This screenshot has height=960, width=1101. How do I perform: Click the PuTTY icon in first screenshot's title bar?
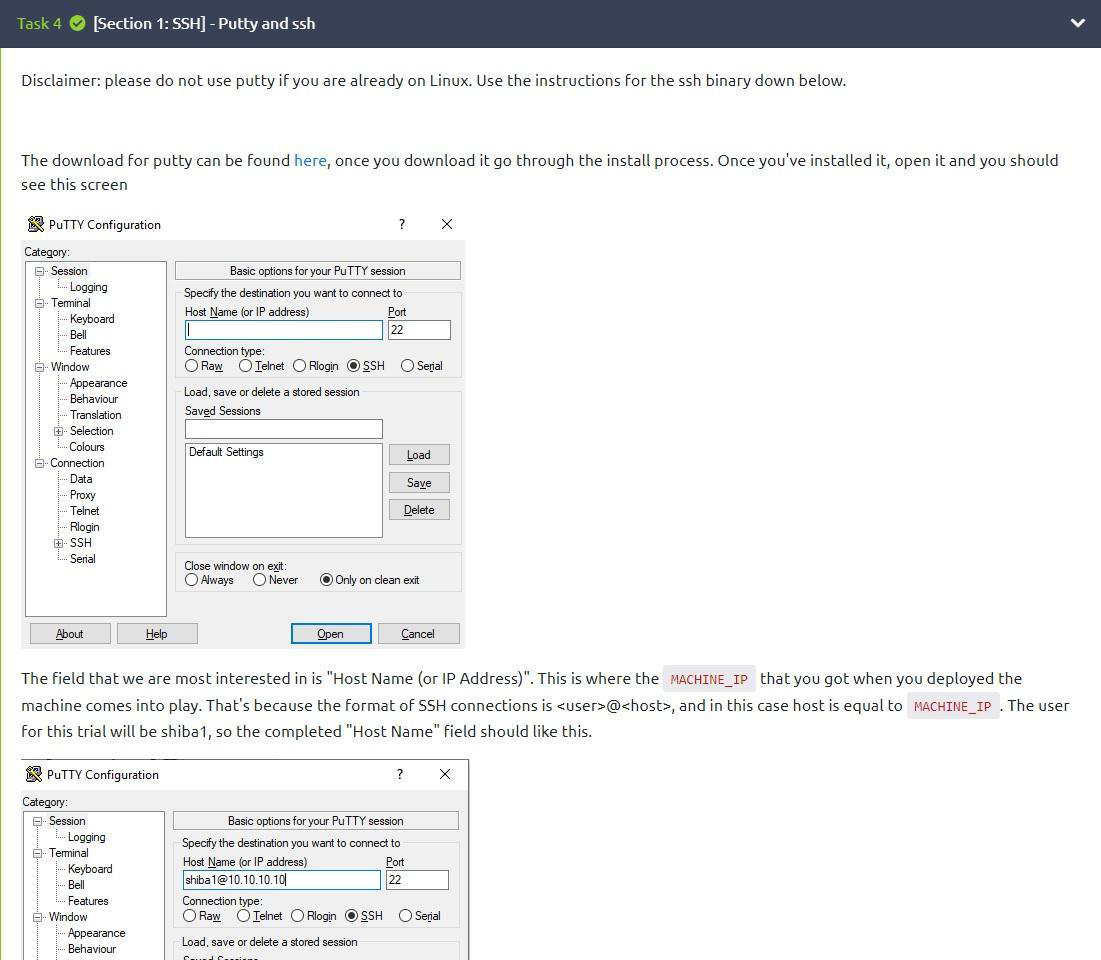point(35,224)
